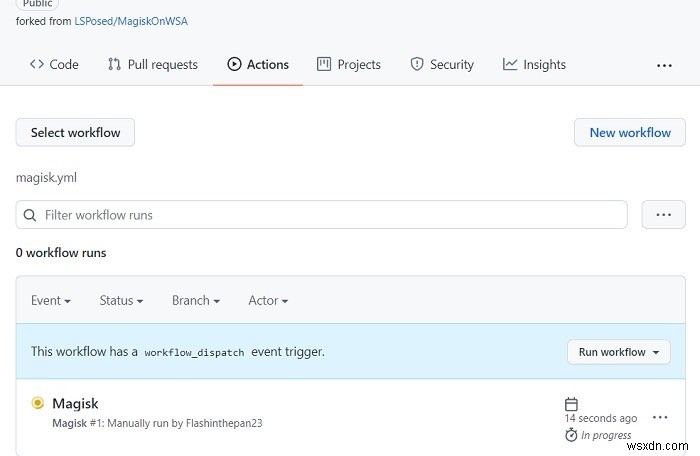Open the Projects tab

pyautogui.click(x=349, y=65)
